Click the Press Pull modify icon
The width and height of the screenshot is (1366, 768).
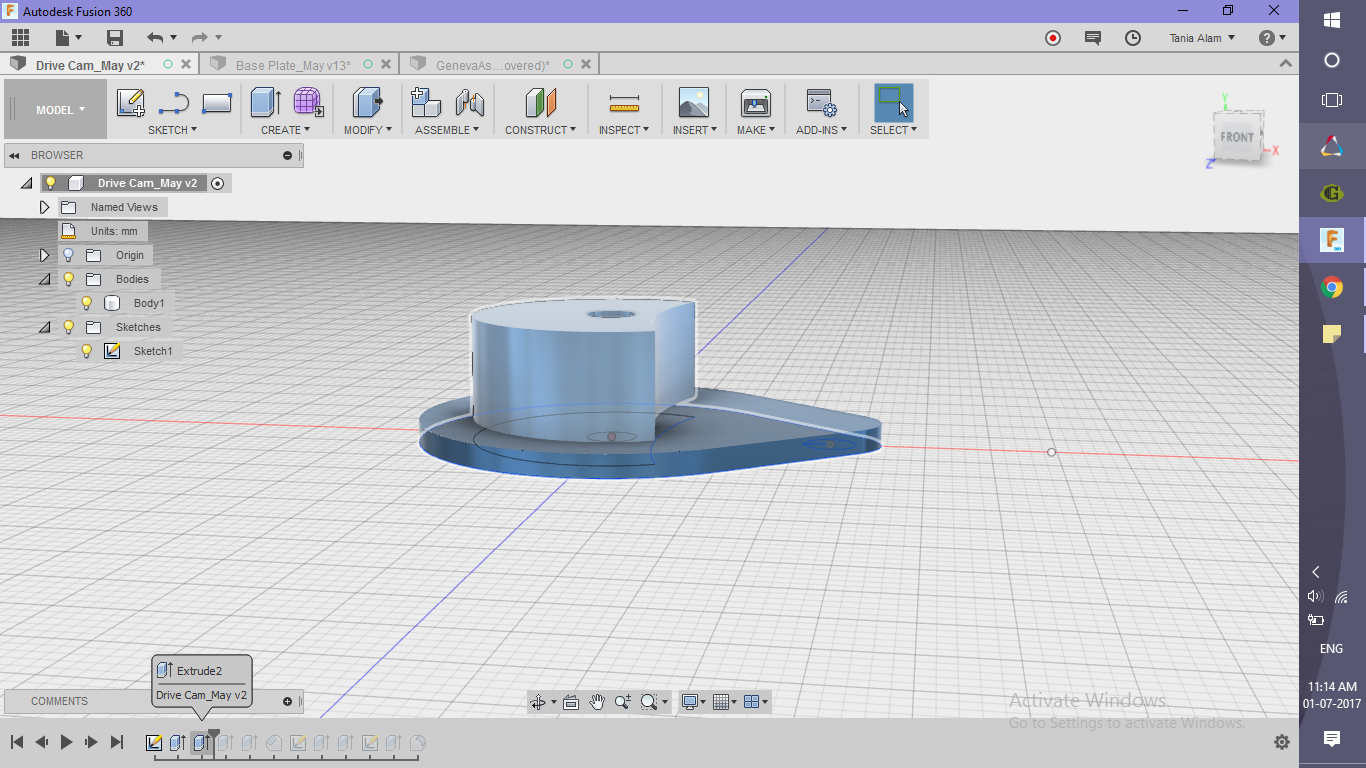(368, 103)
